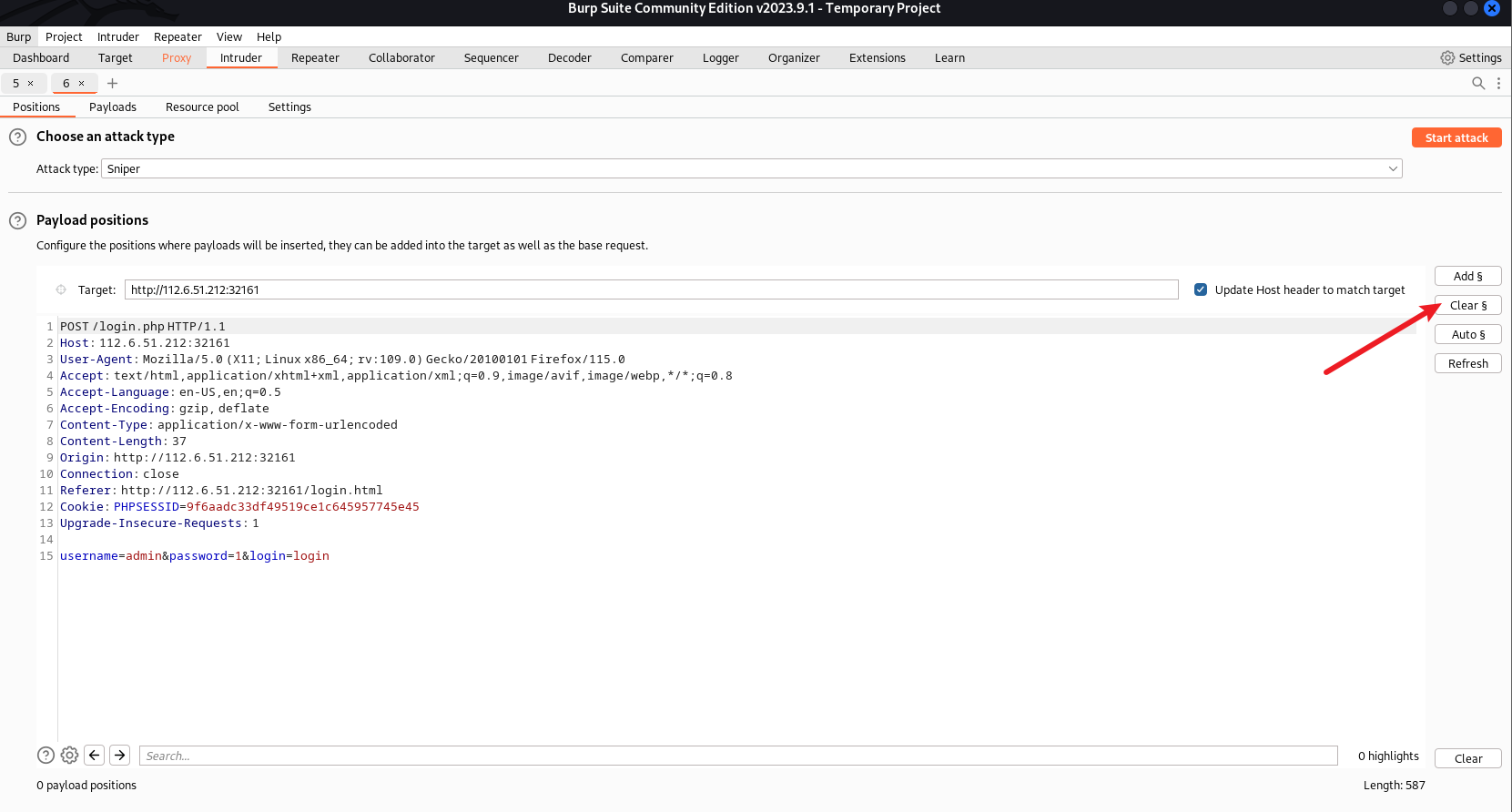Open the Help menu
The height and width of the screenshot is (812, 1512).
click(269, 36)
